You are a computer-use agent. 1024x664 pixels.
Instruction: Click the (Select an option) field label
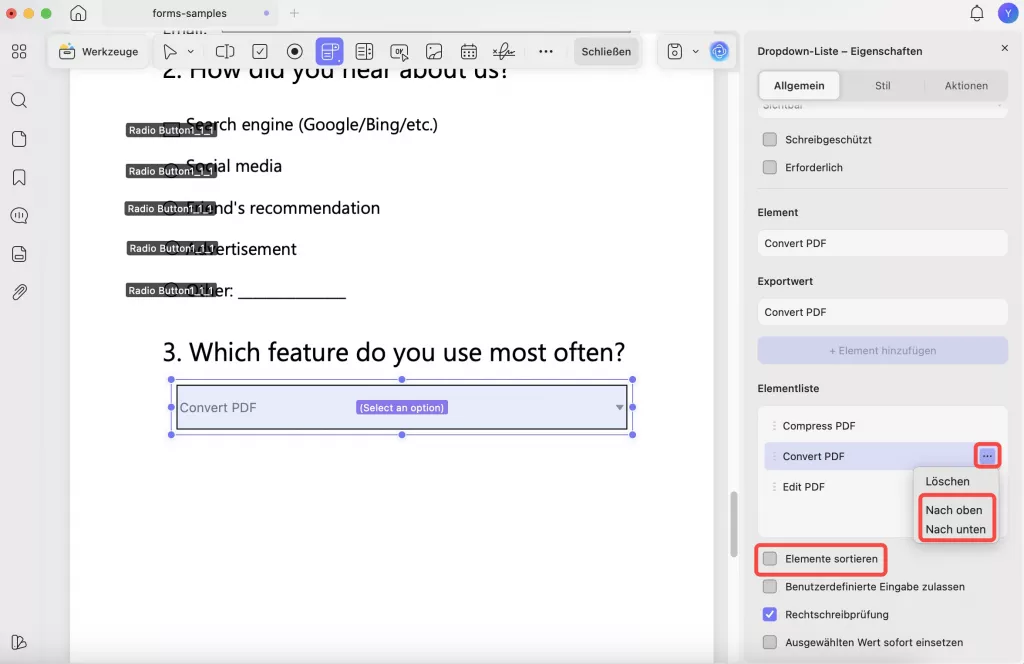[x=402, y=407]
